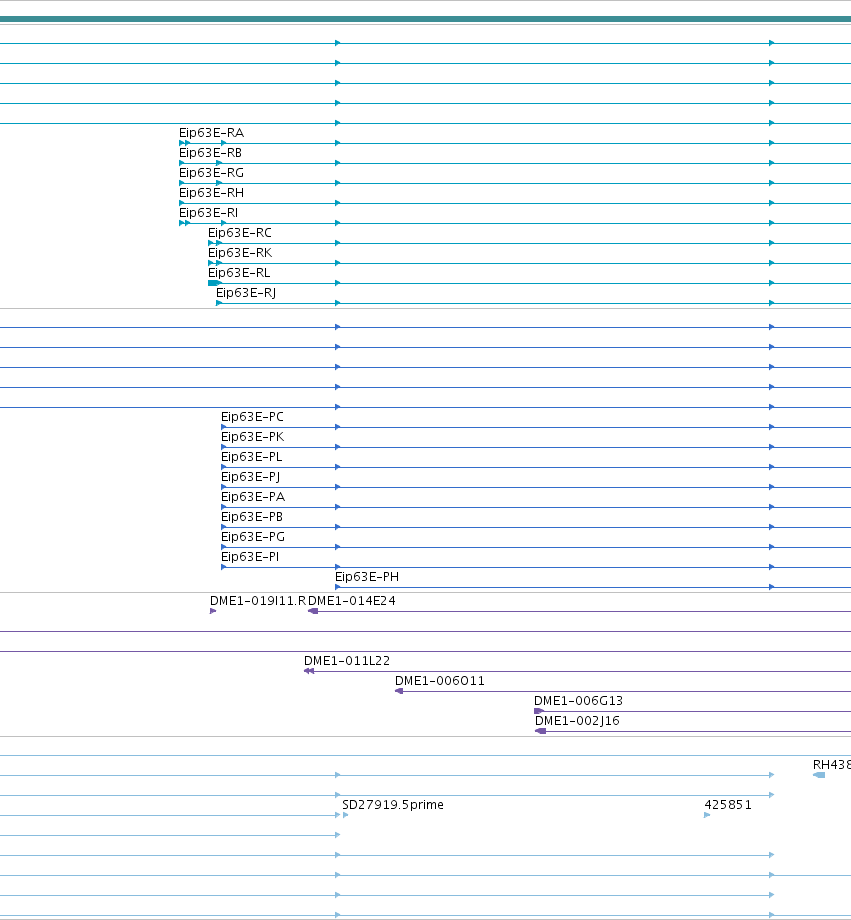Screen dimensions: 851x920
Task: Click the DME1-002J16 purple end glyph
Action: [x=541, y=731]
